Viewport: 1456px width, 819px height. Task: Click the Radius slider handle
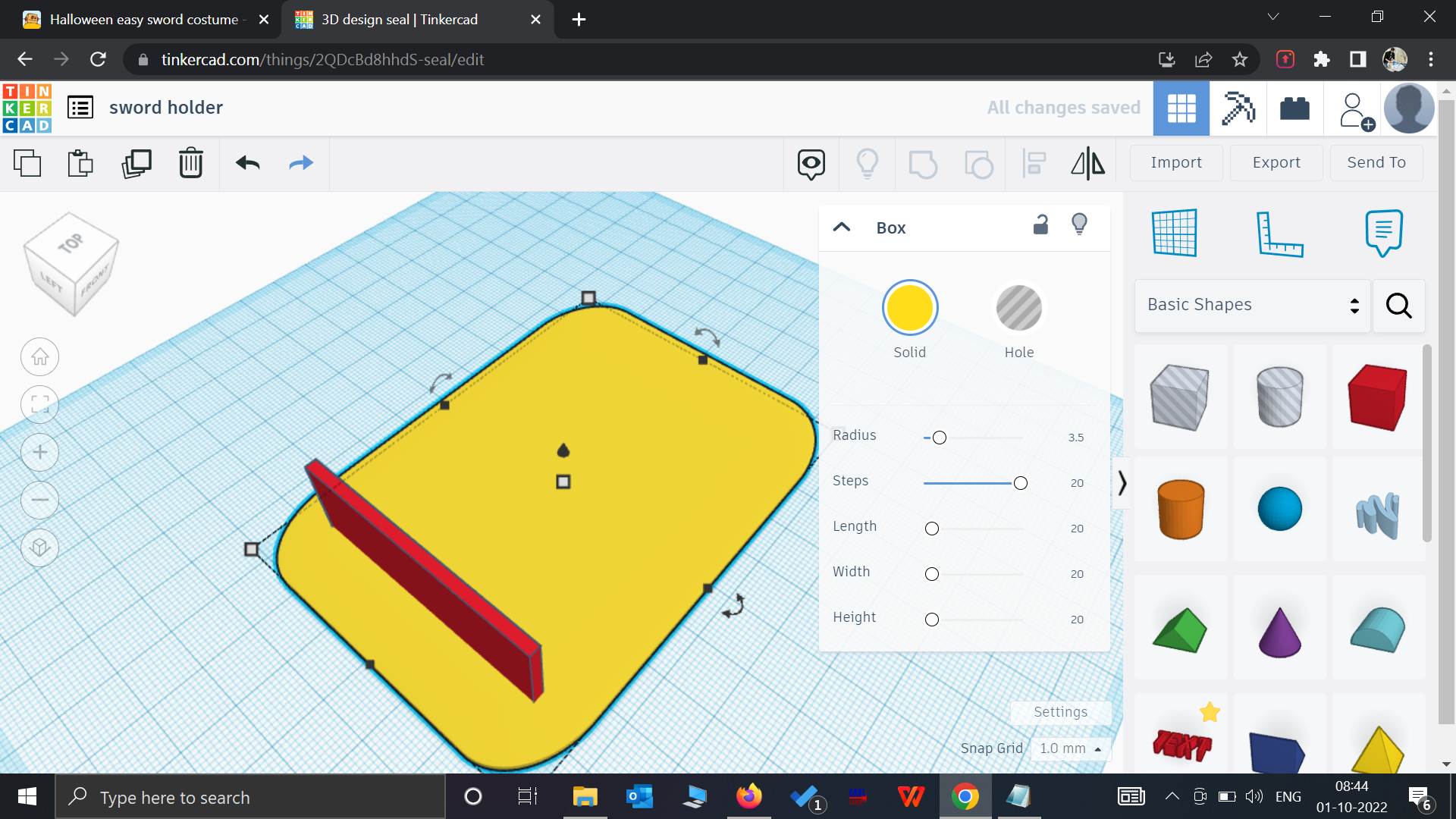click(x=940, y=438)
